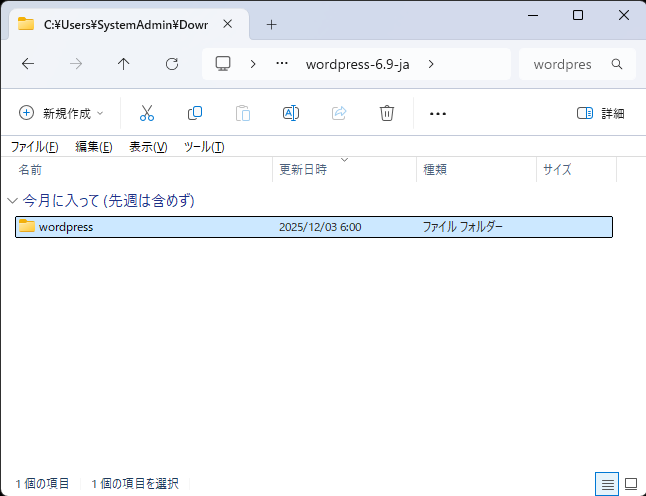The image size is (646, 496).
Task: Click the Cut scissors icon
Action: tap(147, 113)
